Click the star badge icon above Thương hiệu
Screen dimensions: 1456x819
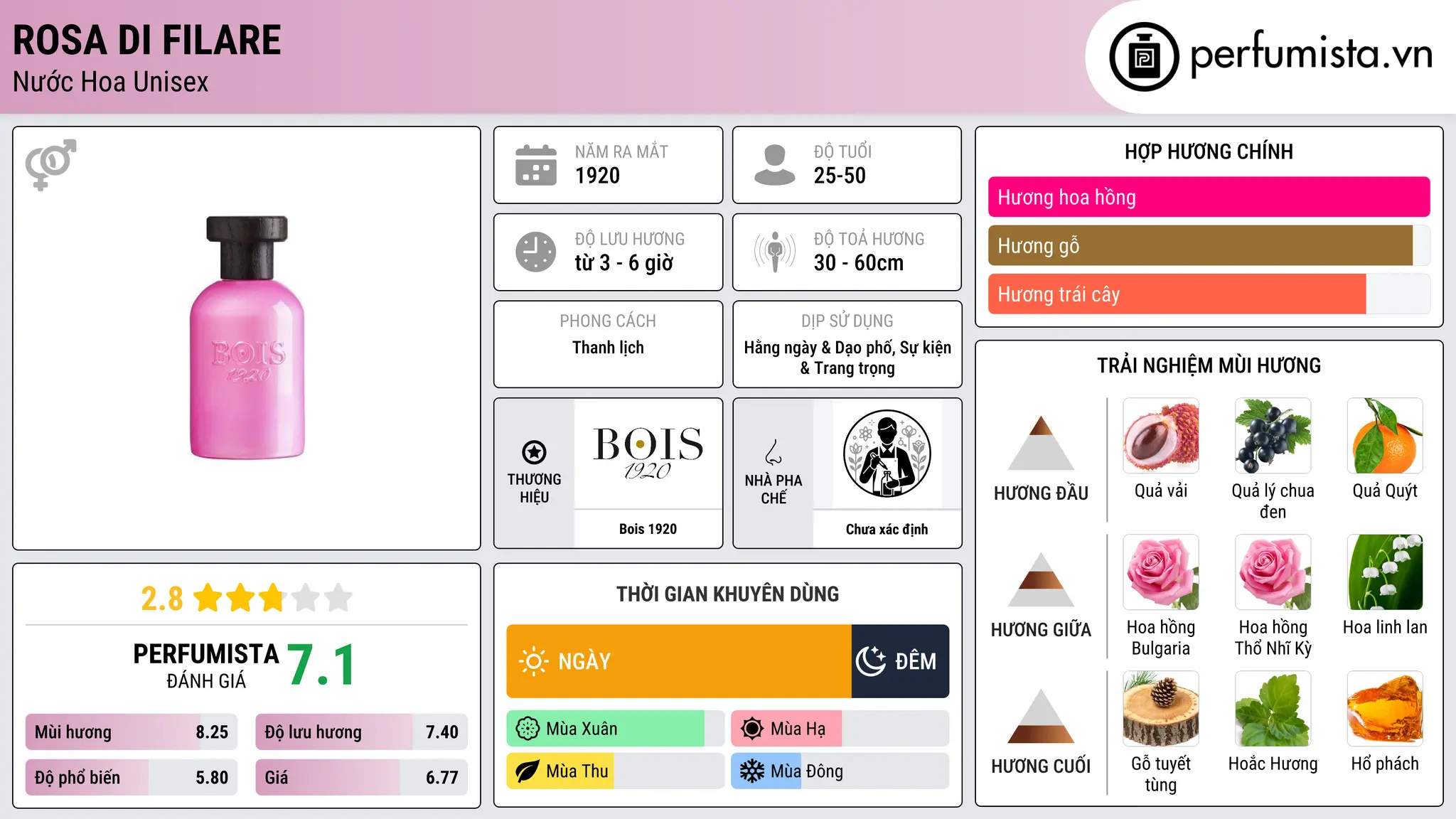534,451
